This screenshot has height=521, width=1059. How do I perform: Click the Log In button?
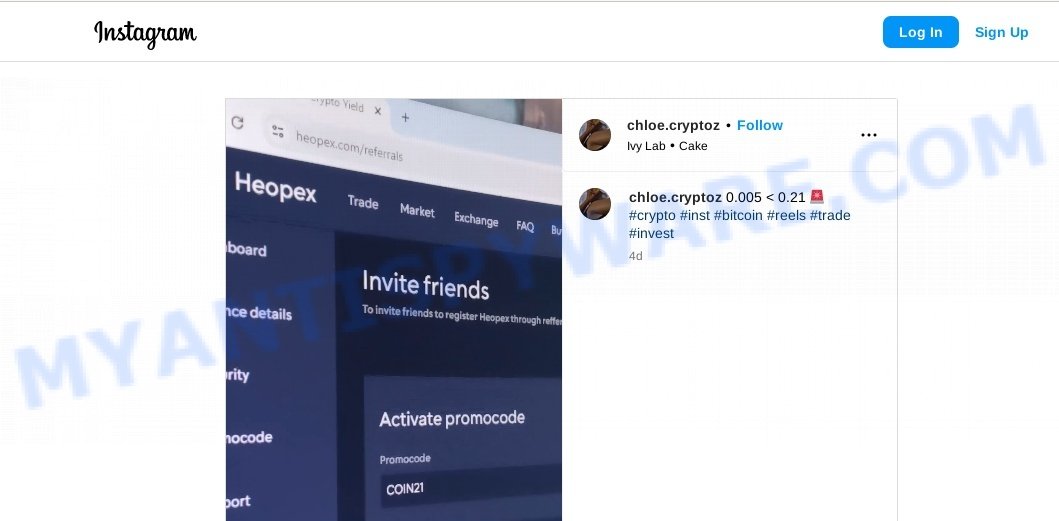pos(921,32)
